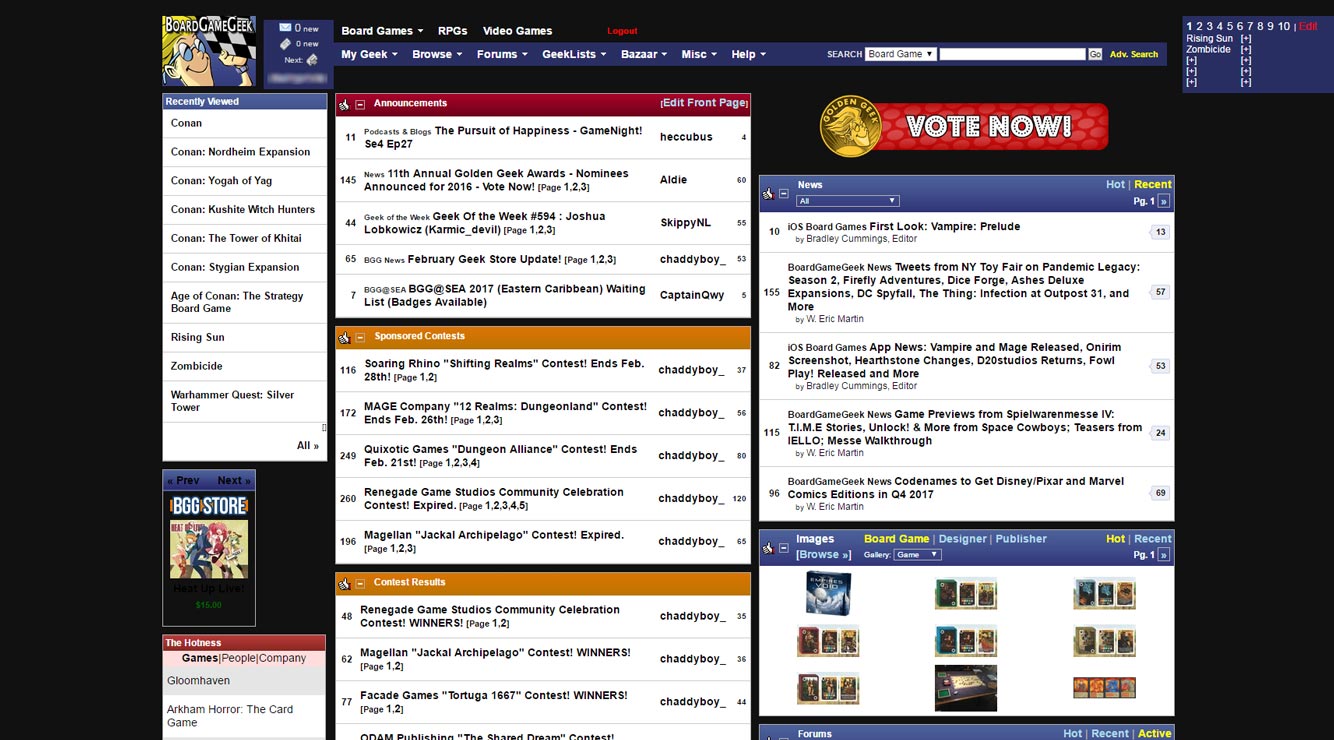This screenshot has height=740, width=1334.
Task: Open comments bubble showing 53 on App News
Action: point(1160,366)
